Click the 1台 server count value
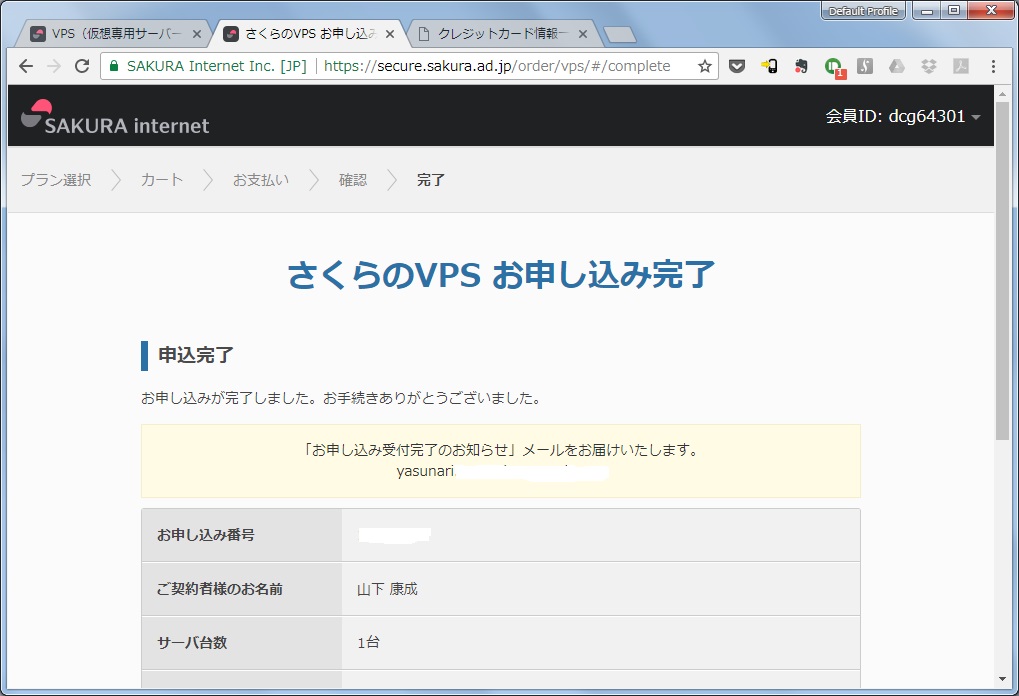Screen dimensions: 1019x696 [368, 643]
